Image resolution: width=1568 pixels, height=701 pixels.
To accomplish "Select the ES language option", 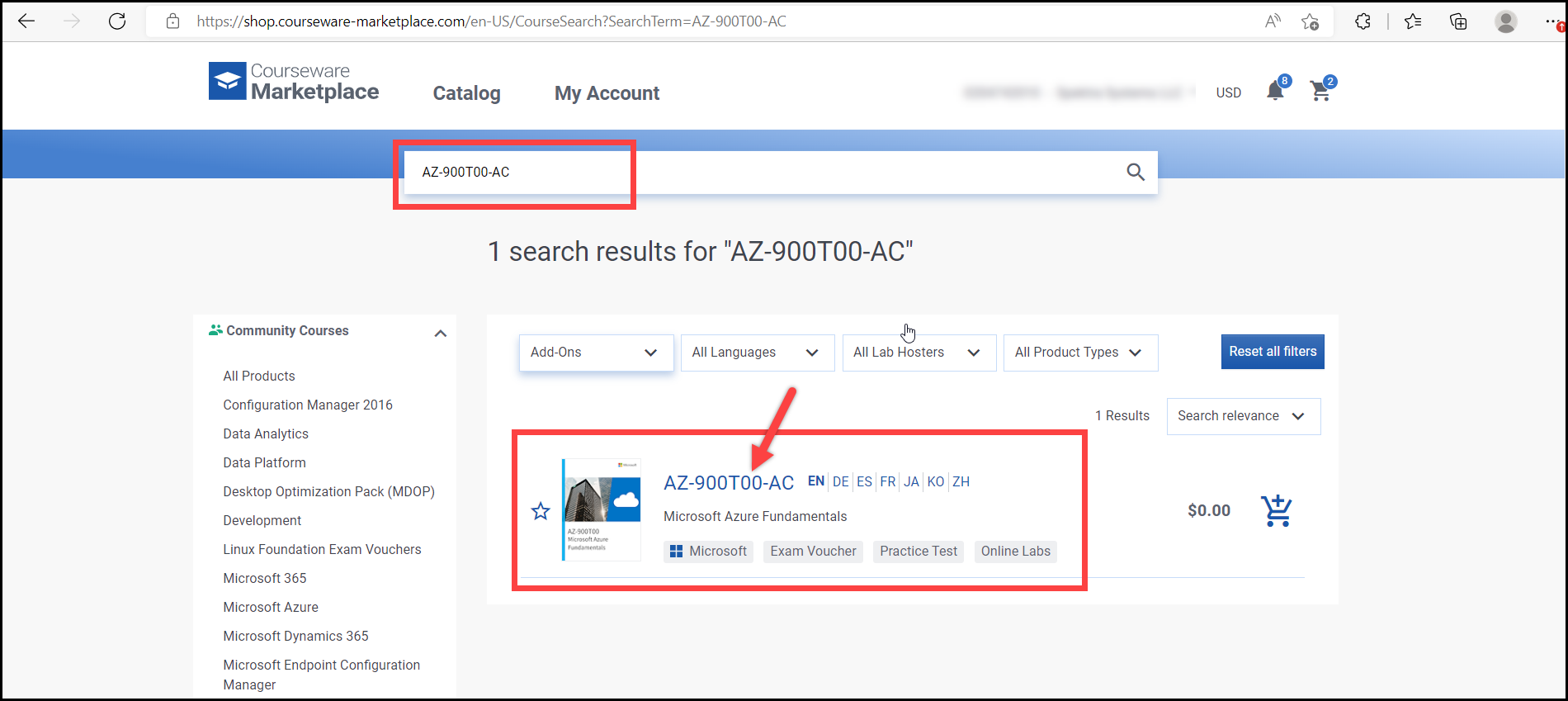I will [x=864, y=481].
